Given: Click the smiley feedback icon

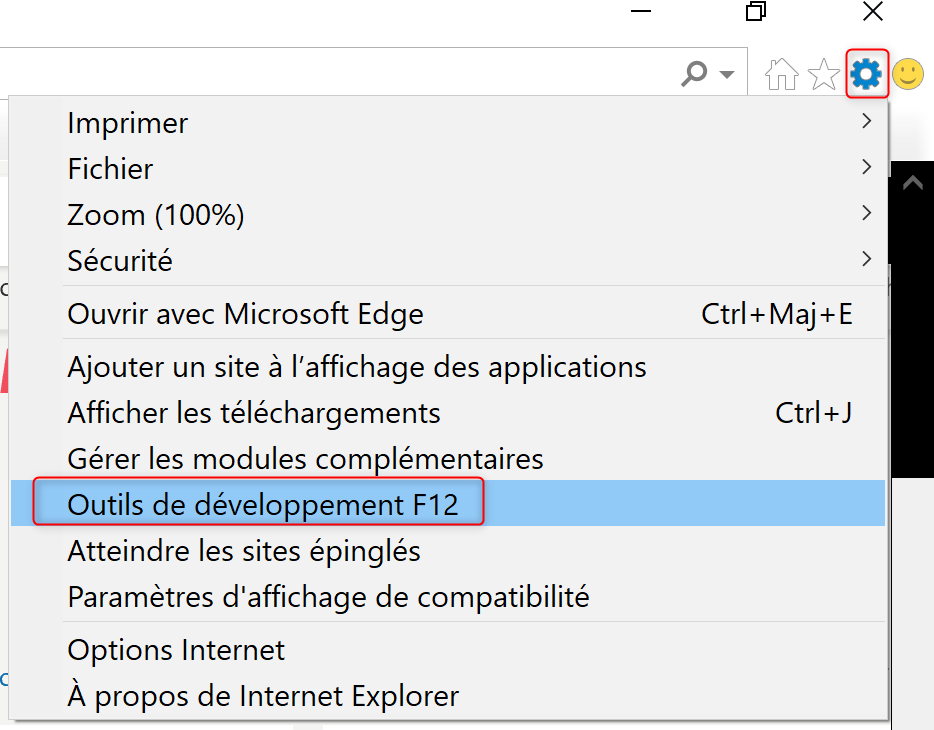Looking at the screenshot, I should (x=908, y=74).
